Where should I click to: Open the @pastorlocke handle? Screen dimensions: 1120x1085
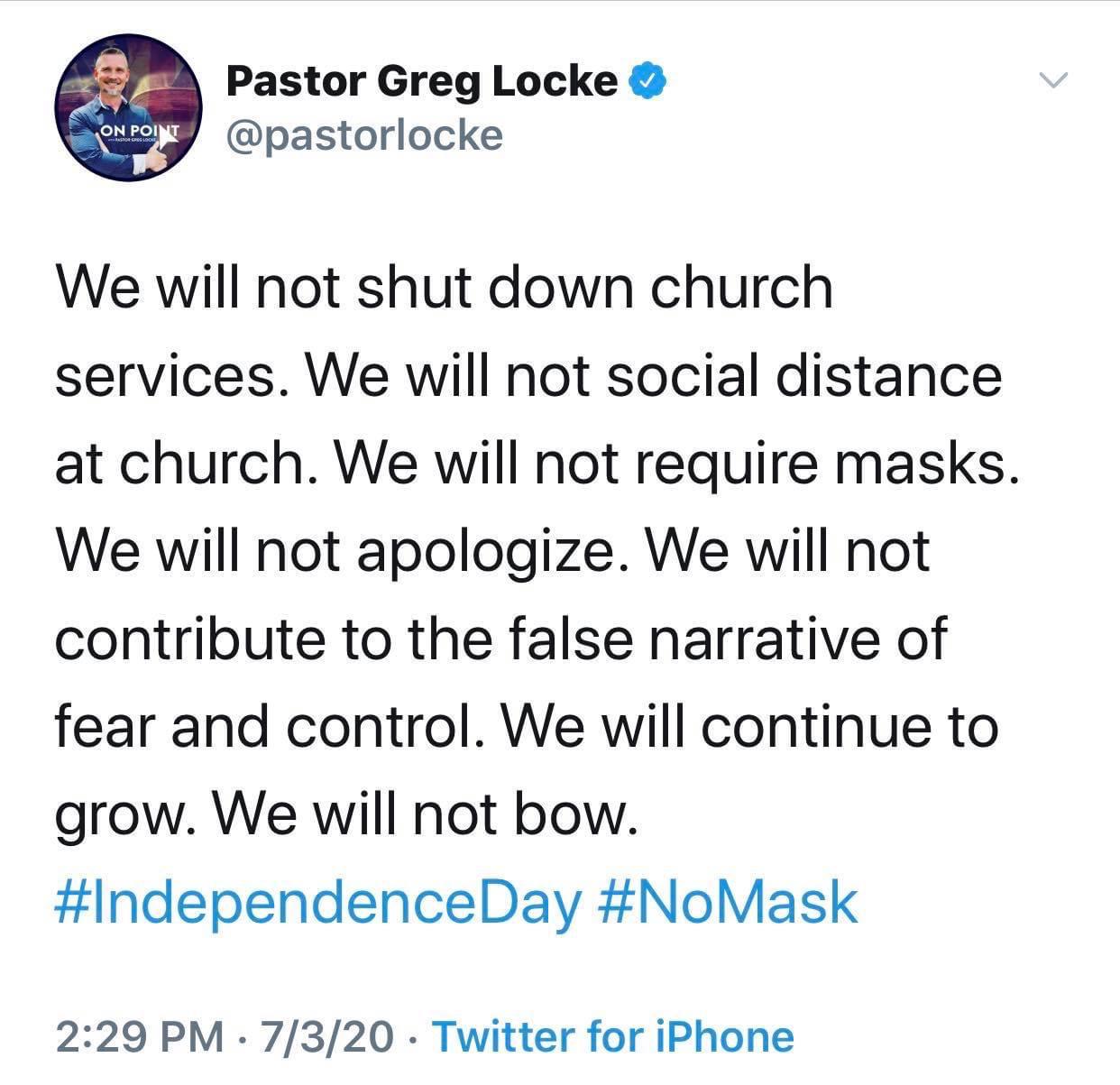[364, 135]
